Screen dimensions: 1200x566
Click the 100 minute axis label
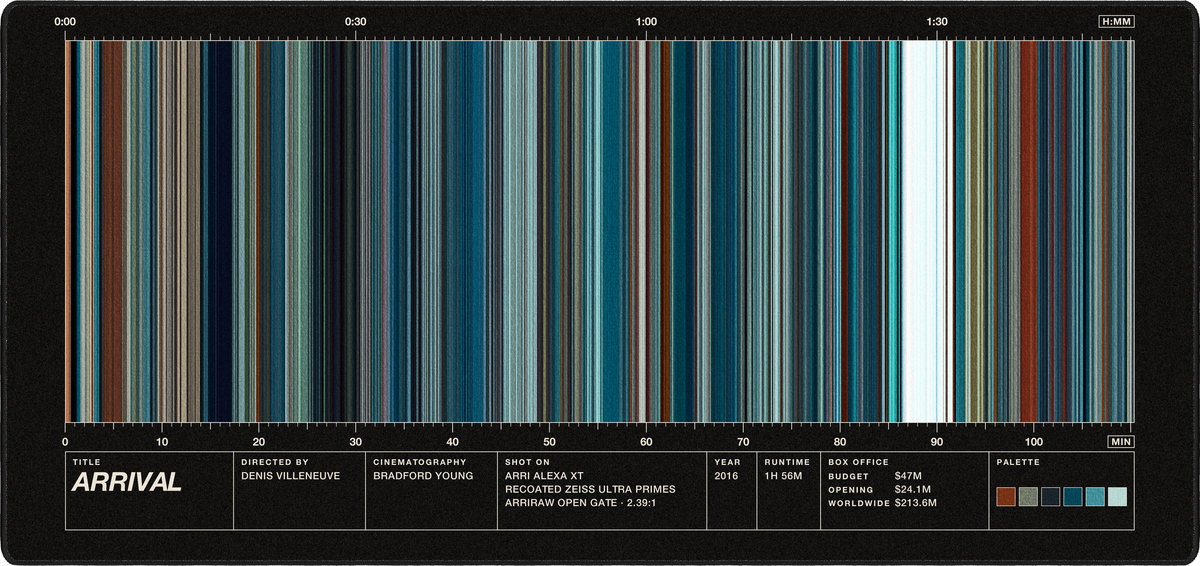coord(1034,441)
